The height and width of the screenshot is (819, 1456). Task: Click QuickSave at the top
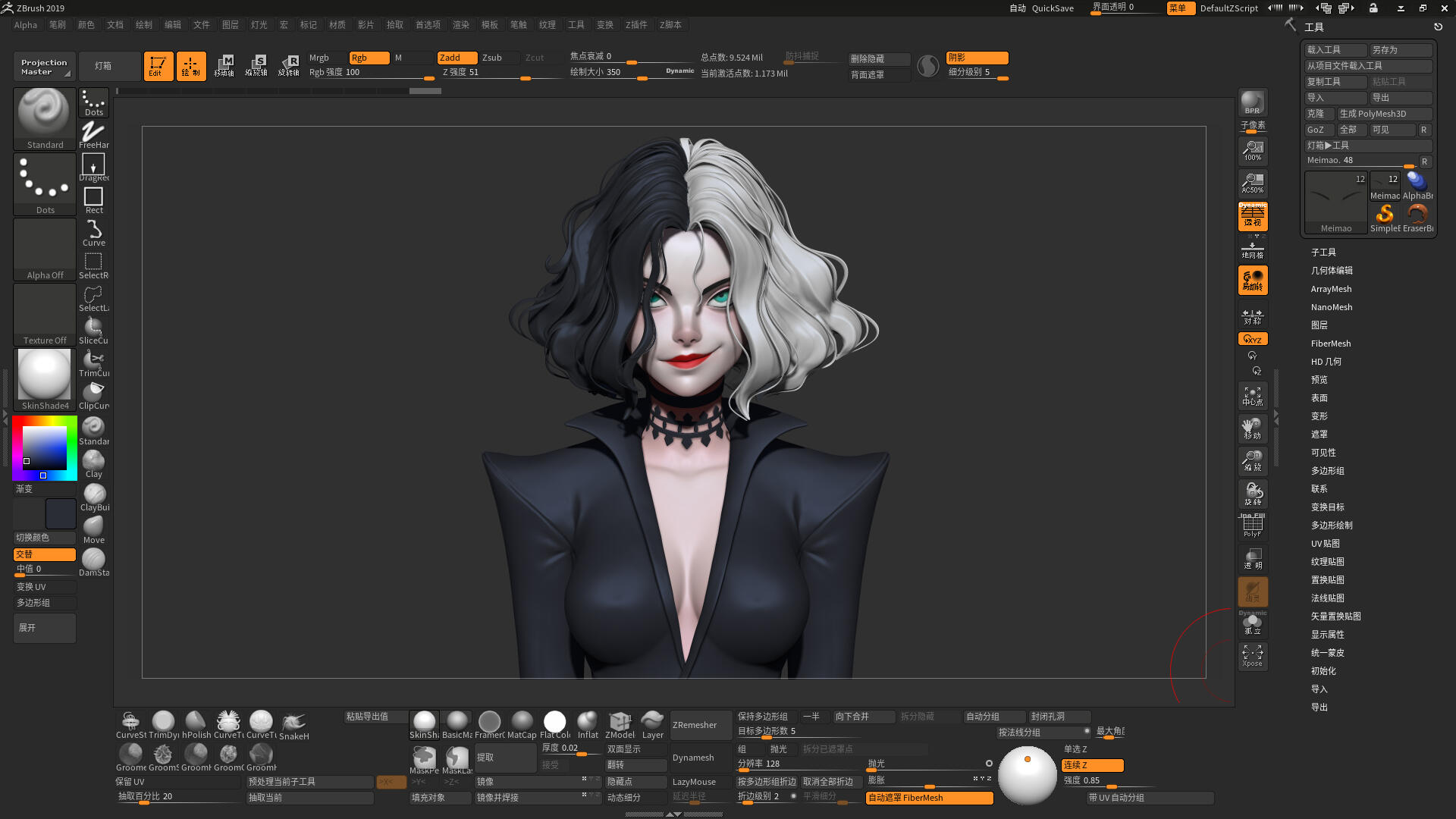click(1053, 8)
